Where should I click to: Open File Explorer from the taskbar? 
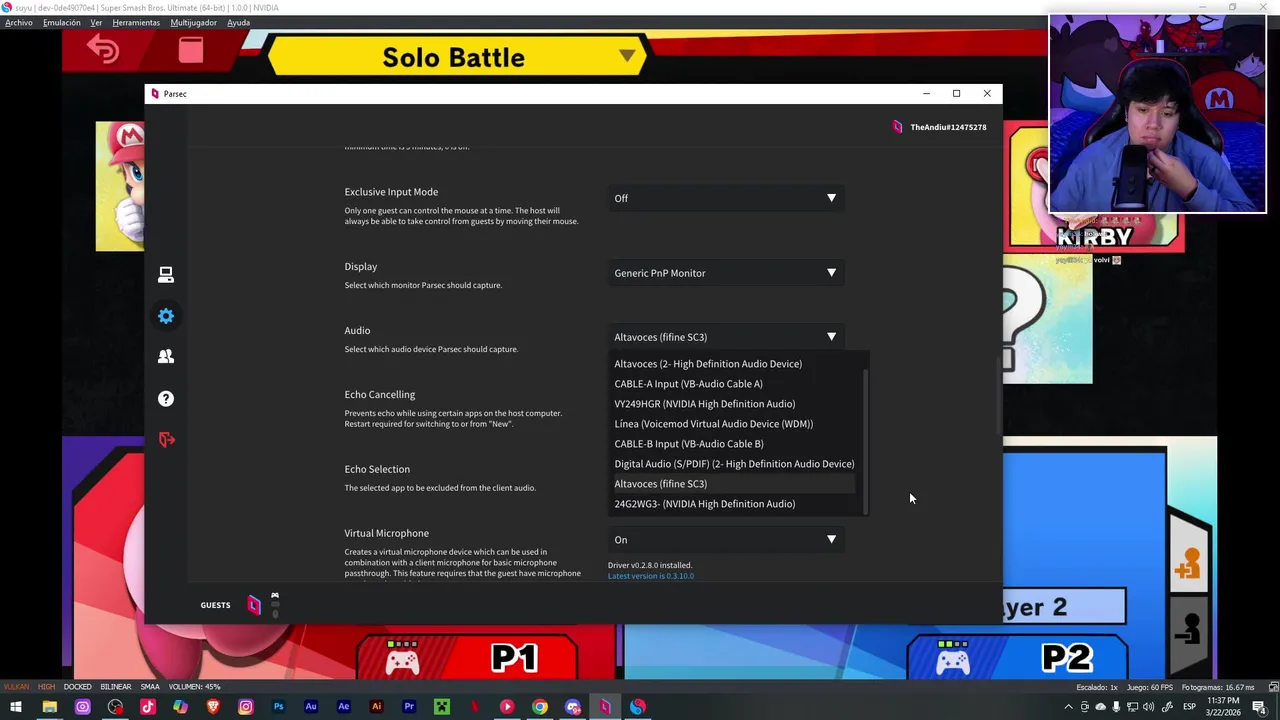(49, 707)
